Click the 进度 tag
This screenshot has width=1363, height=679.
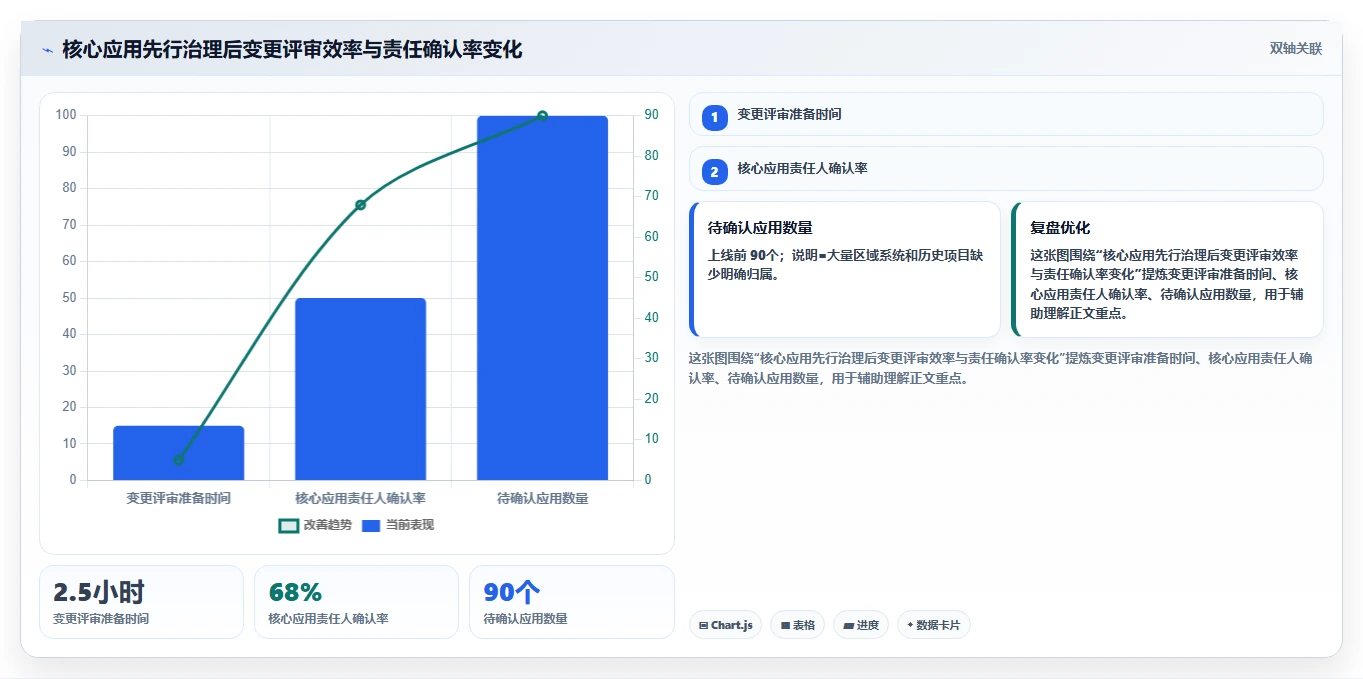pos(861,625)
